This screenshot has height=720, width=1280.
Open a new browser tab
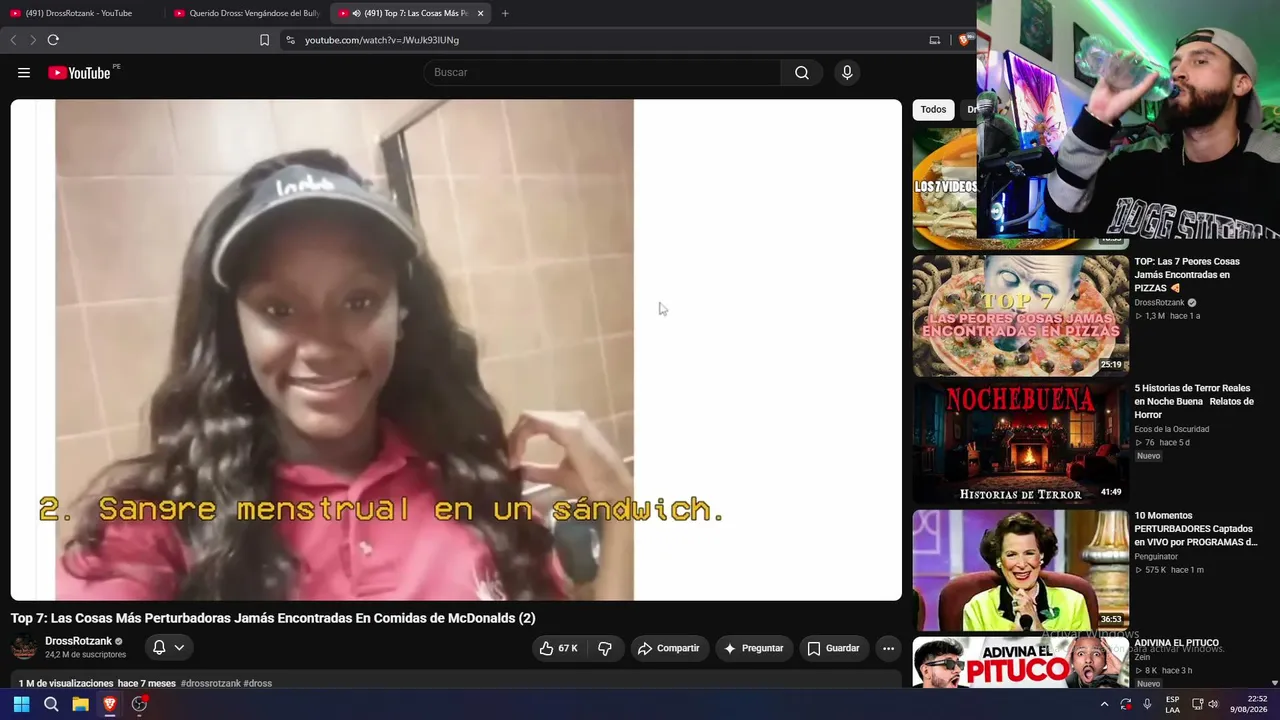[x=505, y=13]
